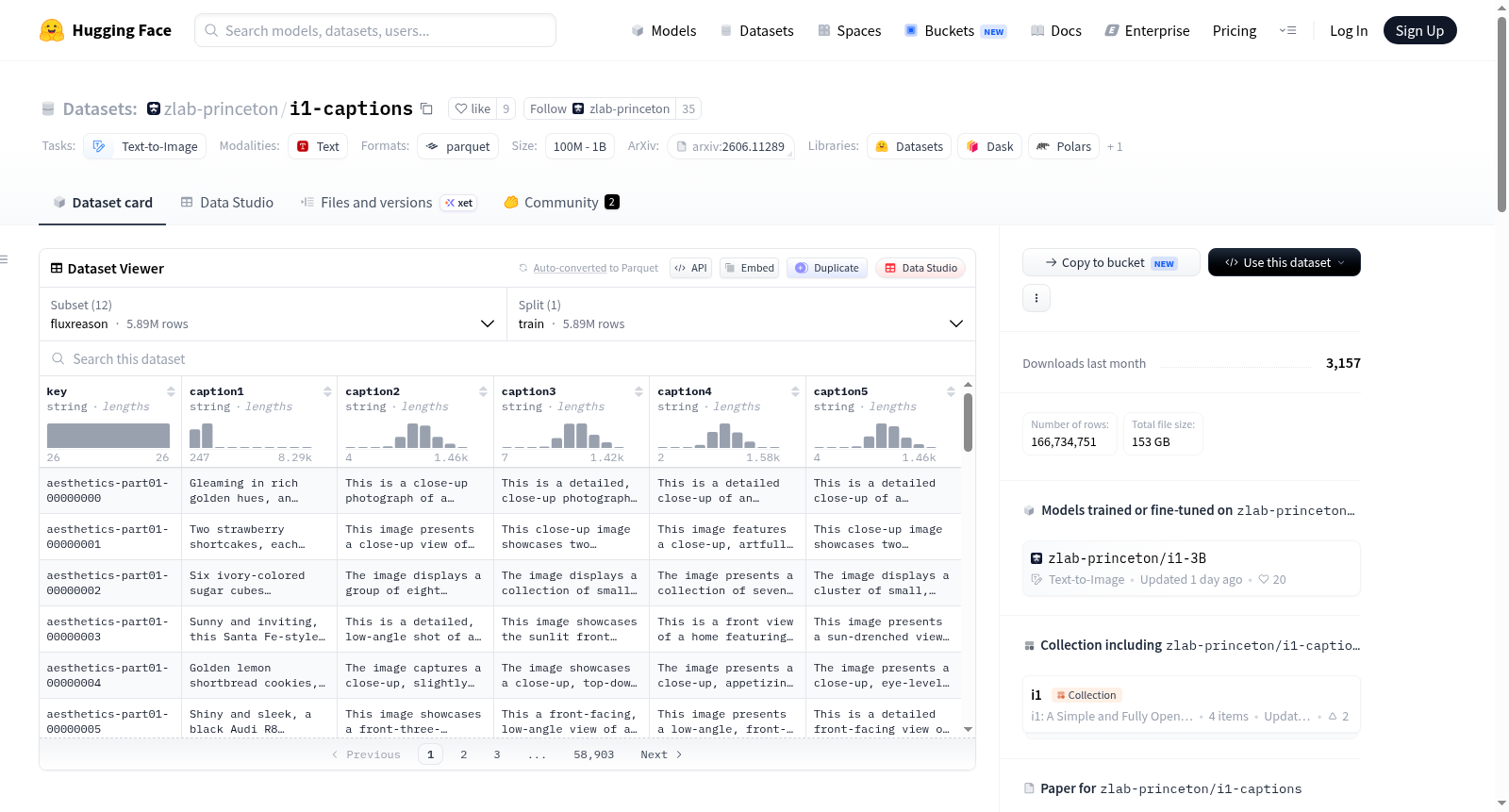Screen dimensions: 1509x812
Task: Click the Embed button
Action: (x=748, y=268)
